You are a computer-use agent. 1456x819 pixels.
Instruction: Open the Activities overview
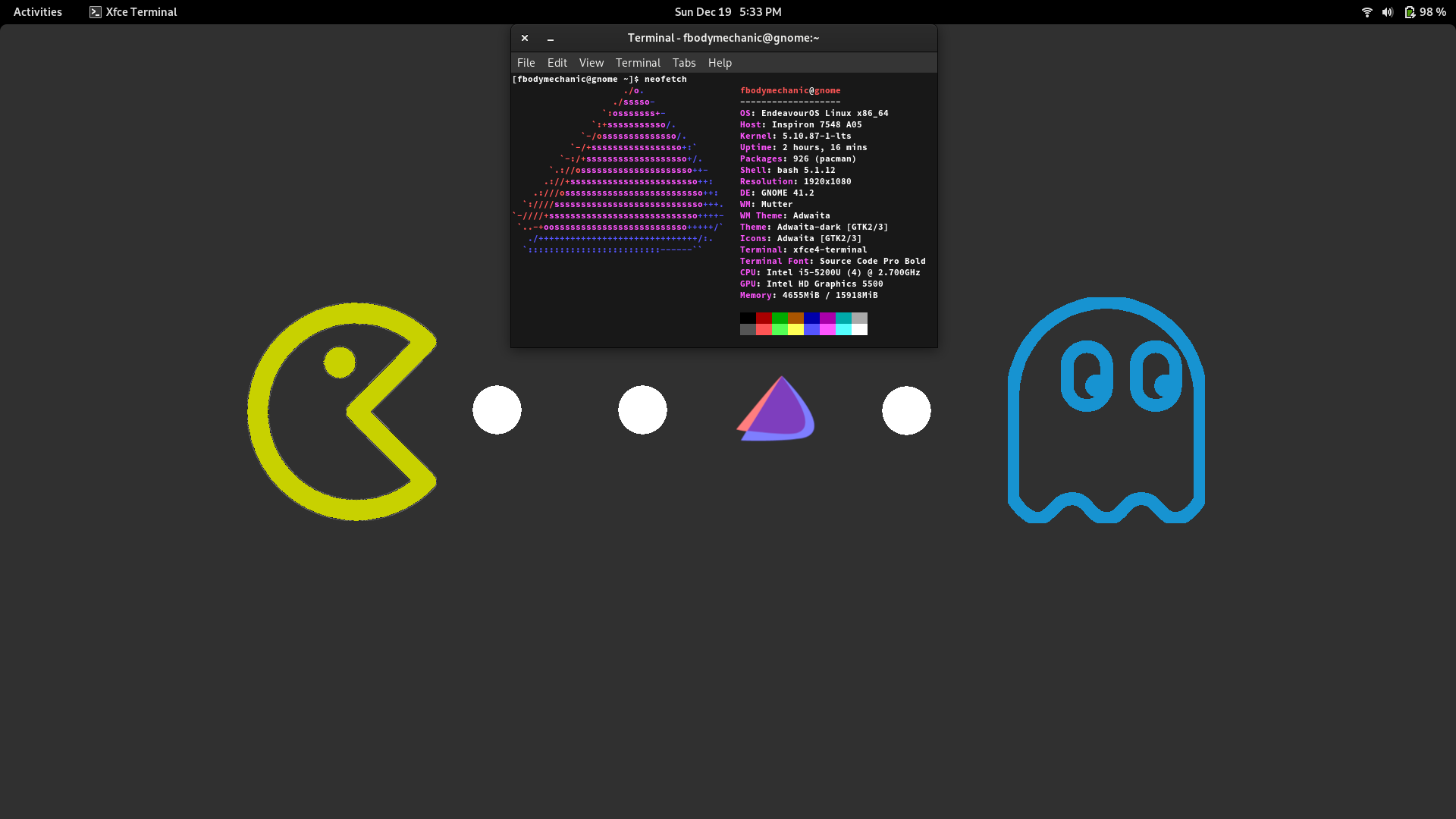[38, 12]
